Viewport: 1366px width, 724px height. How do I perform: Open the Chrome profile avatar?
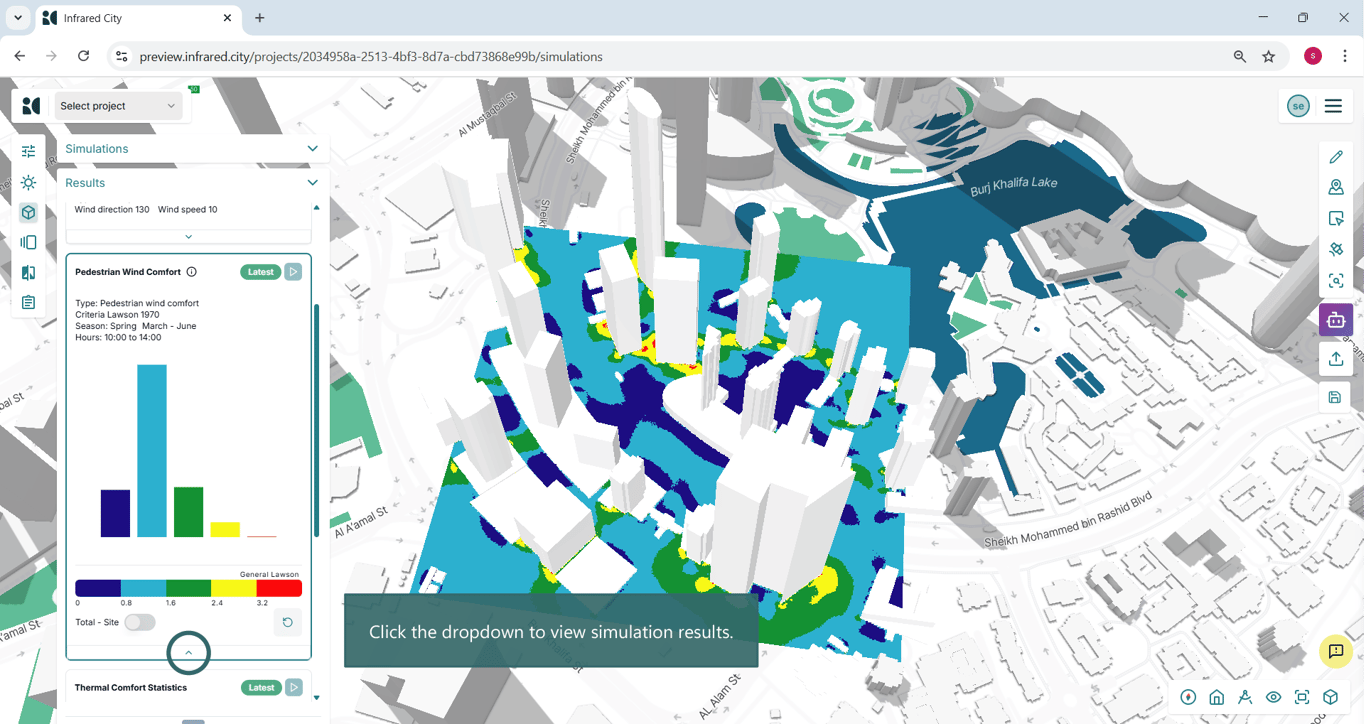(x=1313, y=57)
